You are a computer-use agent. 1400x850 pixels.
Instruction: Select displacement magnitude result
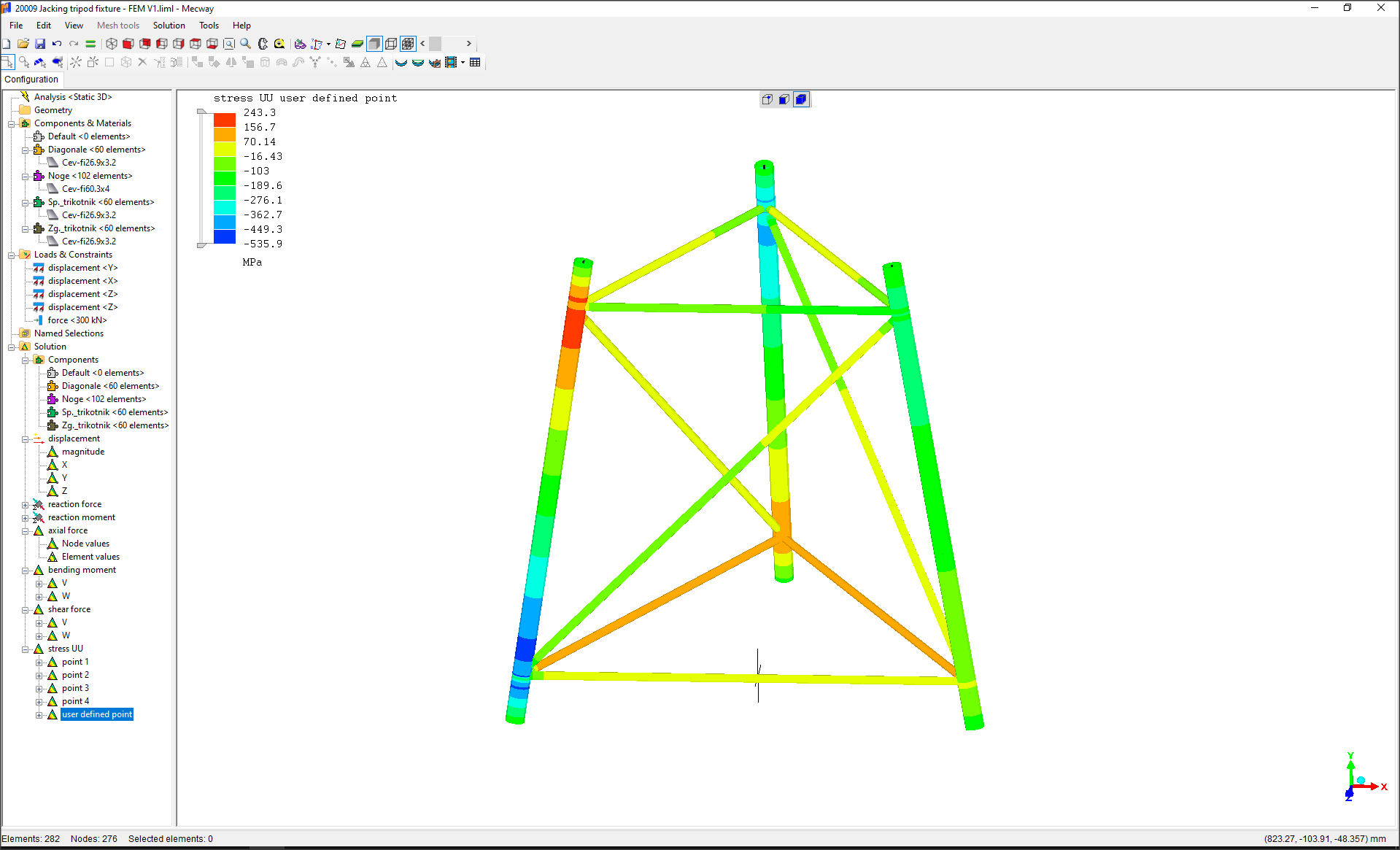(x=83, y=452)
